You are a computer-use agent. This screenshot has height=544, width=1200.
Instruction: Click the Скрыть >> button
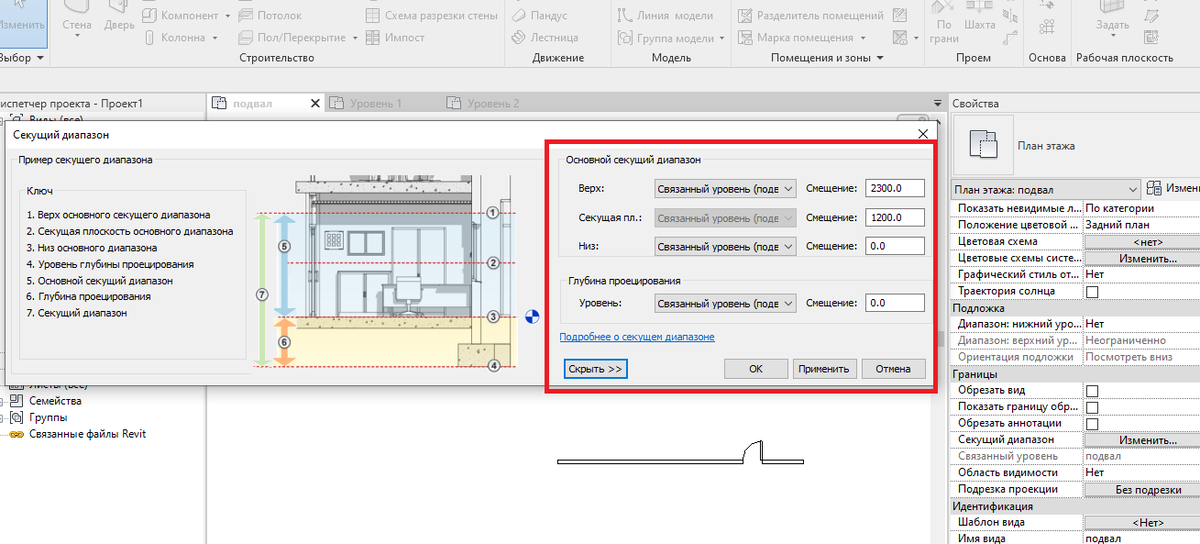point(595,369)
